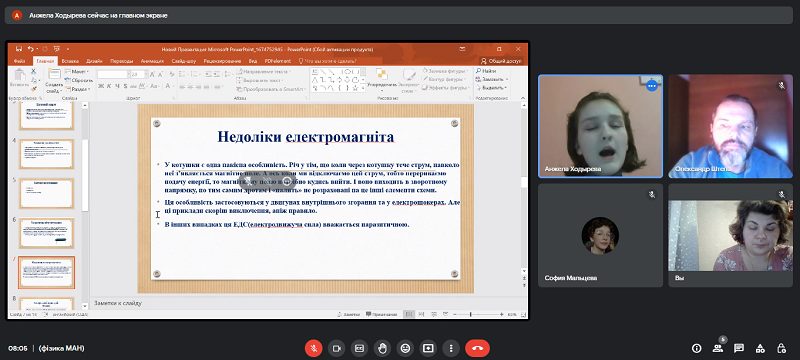Image resolution: width=800 pixels, height=360 pixels.
Task: Open the three-dot menu on Анжела Ходырева's tile
Action: 652,86
